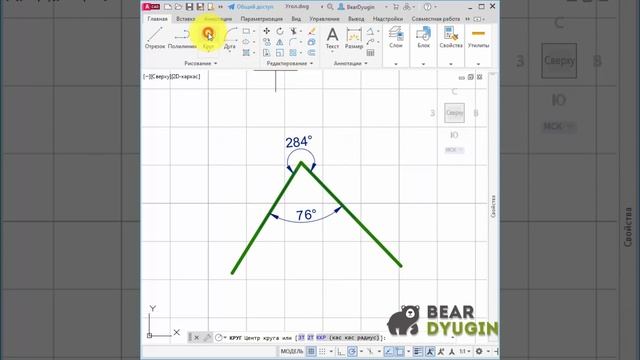Toggle object snap in status bar
640x360 pixels.
pyautogui.click(x=400, y=351)
